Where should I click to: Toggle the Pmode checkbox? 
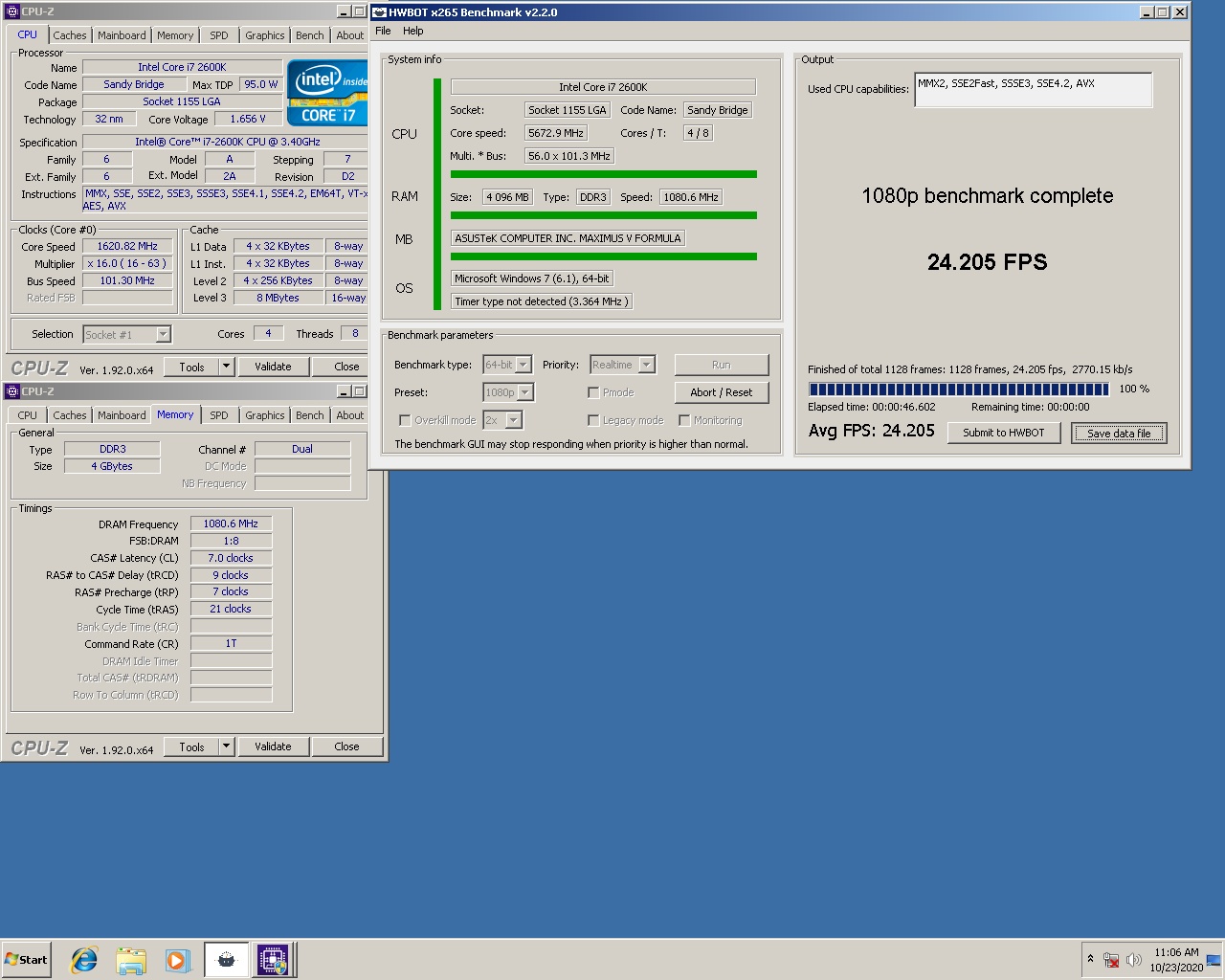point(593,392)
